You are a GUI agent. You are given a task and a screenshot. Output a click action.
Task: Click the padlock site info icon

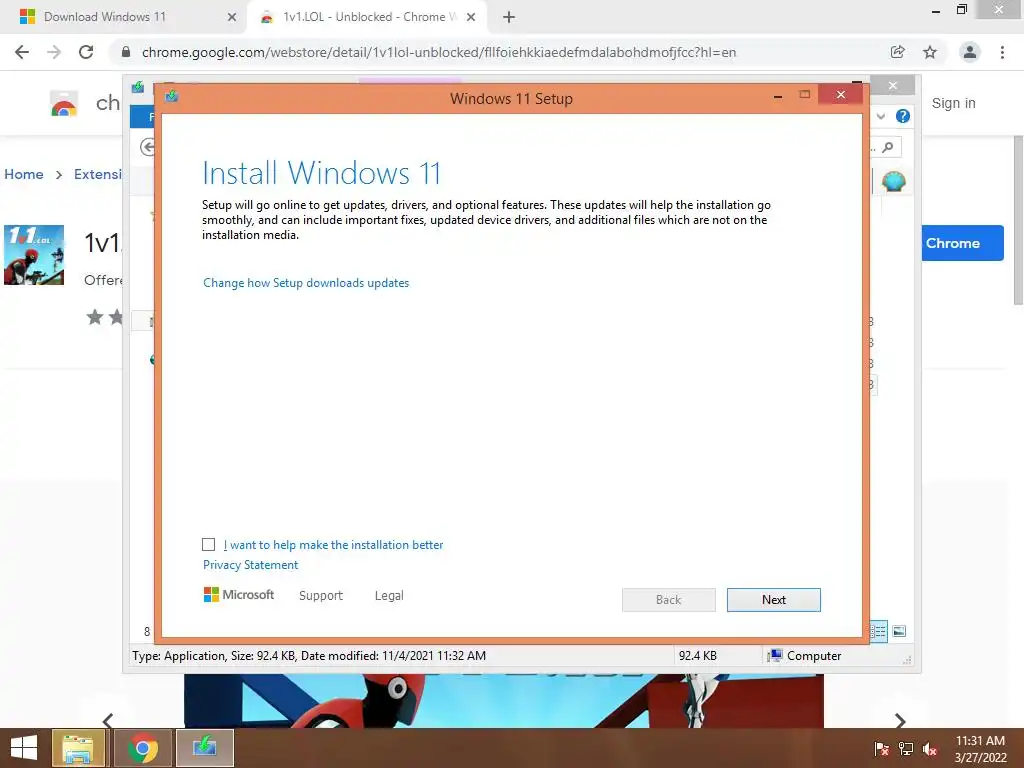tap(126, 52)
